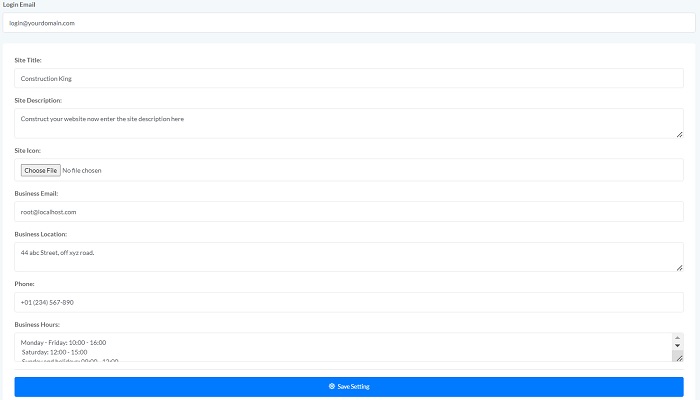Screen dimensions: 700x400
Task: Click the 'Business Email:' label
Action: coord(36,193)
